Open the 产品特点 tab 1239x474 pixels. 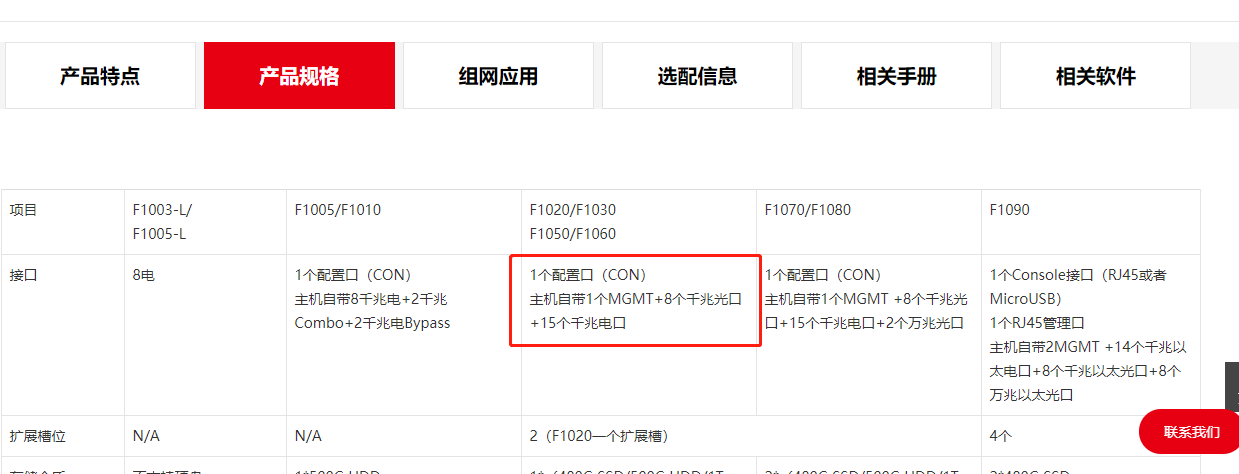100,76
